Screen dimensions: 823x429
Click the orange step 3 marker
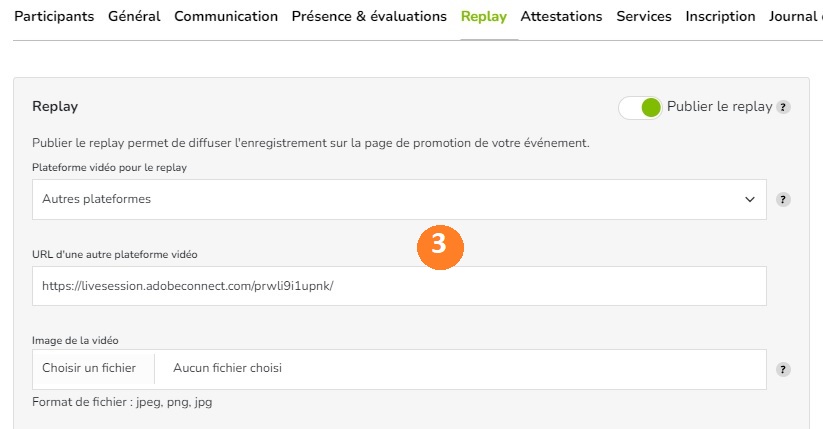click(x=440, y=247)
